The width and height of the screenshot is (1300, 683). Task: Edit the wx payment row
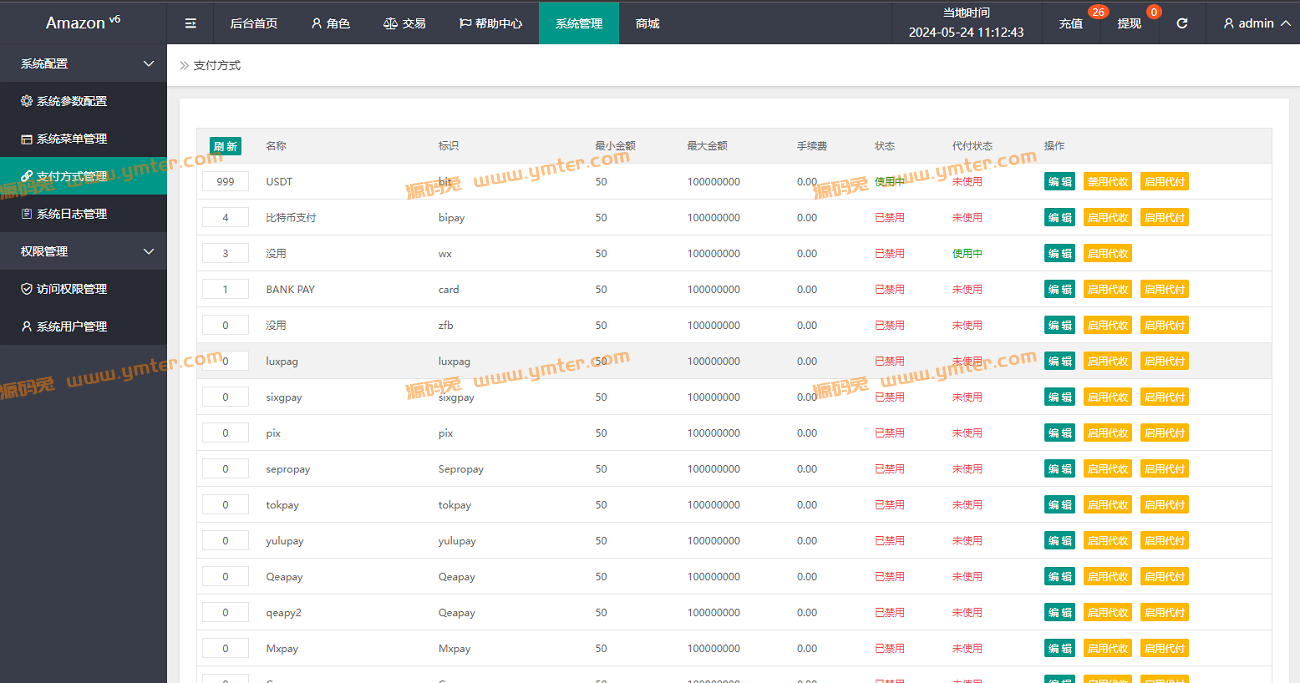coord(1060,254)
